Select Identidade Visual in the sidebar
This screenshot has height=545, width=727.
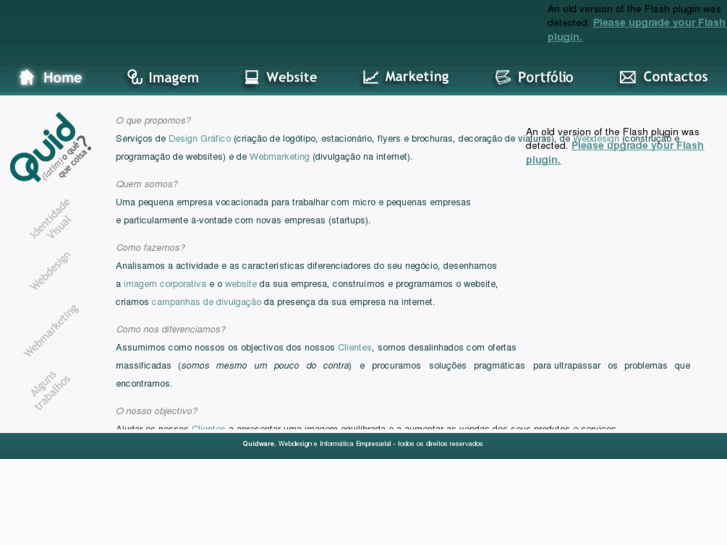(x=51, y=219)
